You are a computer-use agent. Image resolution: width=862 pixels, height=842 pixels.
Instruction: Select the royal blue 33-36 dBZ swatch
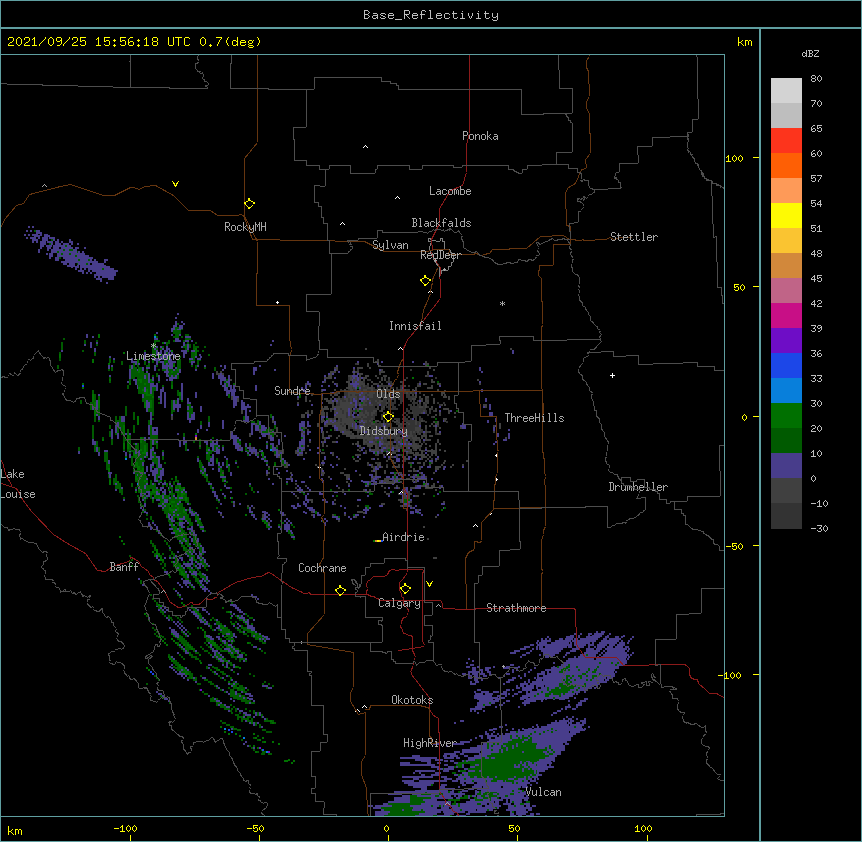pyautogui.click(x=786, y=365)
